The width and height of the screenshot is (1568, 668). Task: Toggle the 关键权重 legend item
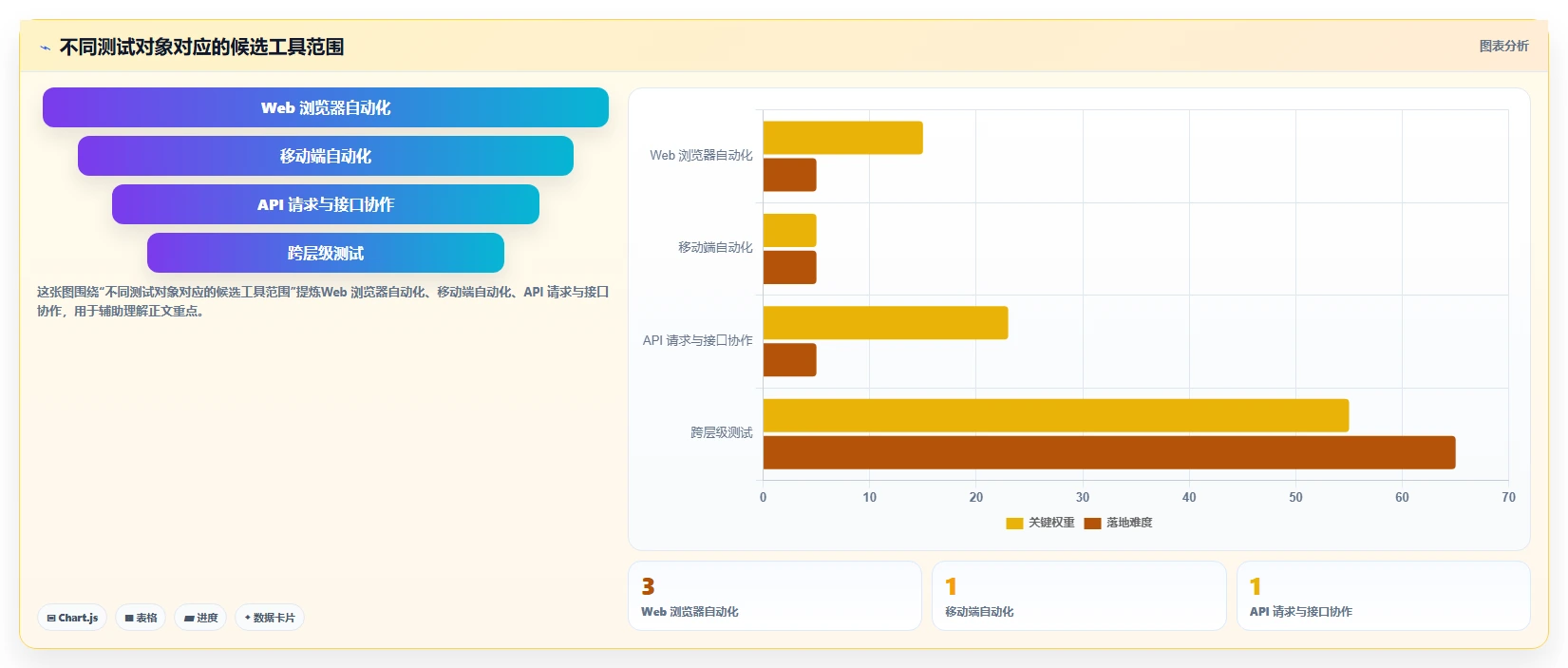pyautogui.click(x=1040, y=523)
